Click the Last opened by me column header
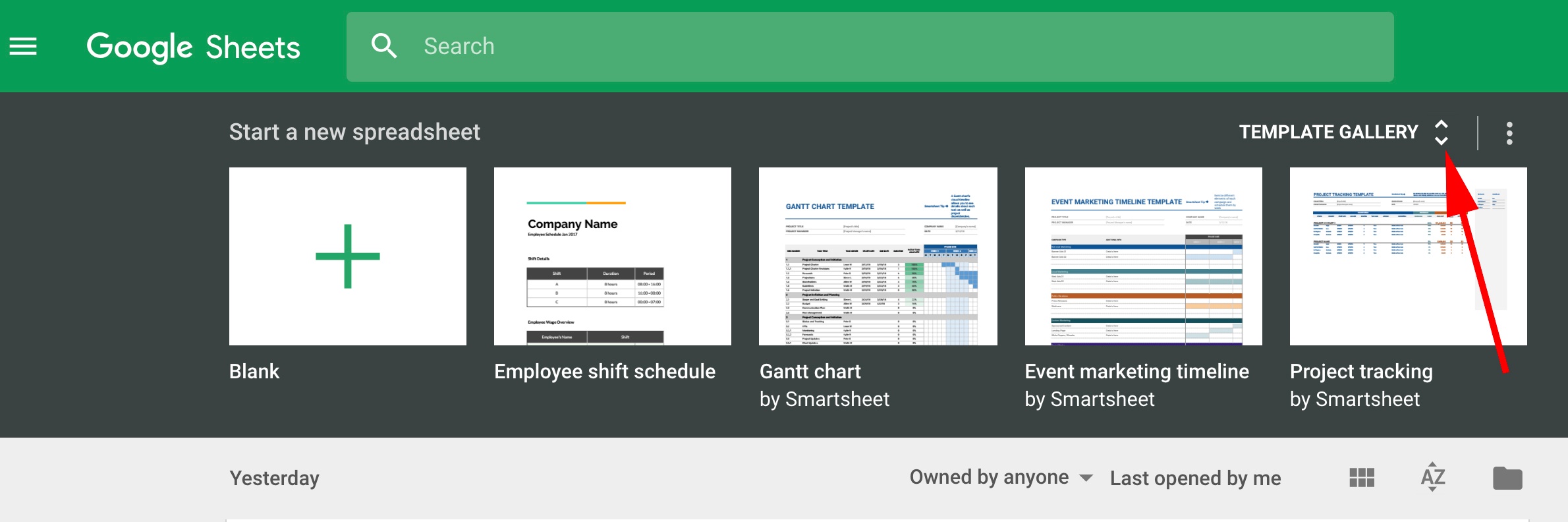 [1196, 478]
